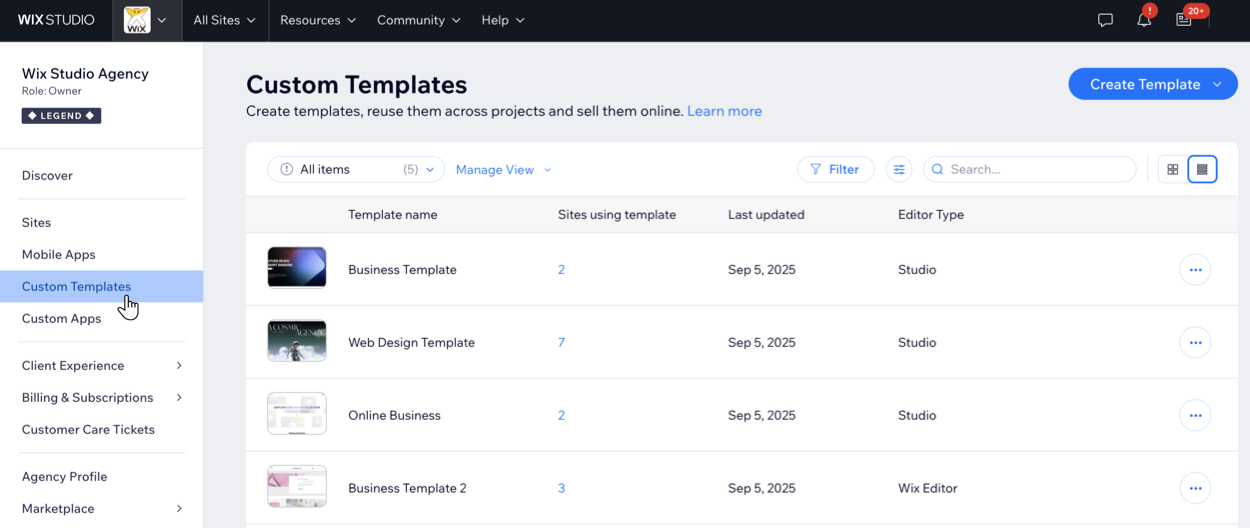Open the Create Template dropdown arrow

point(1217,85)
